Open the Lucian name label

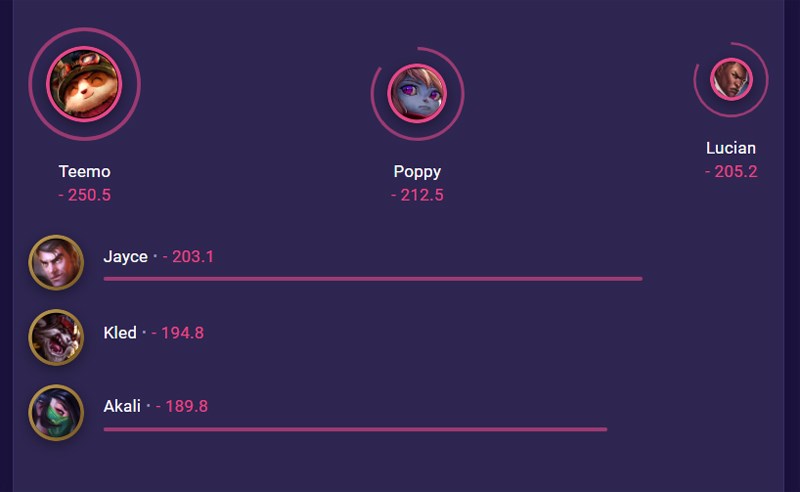(x=731, y=148)
